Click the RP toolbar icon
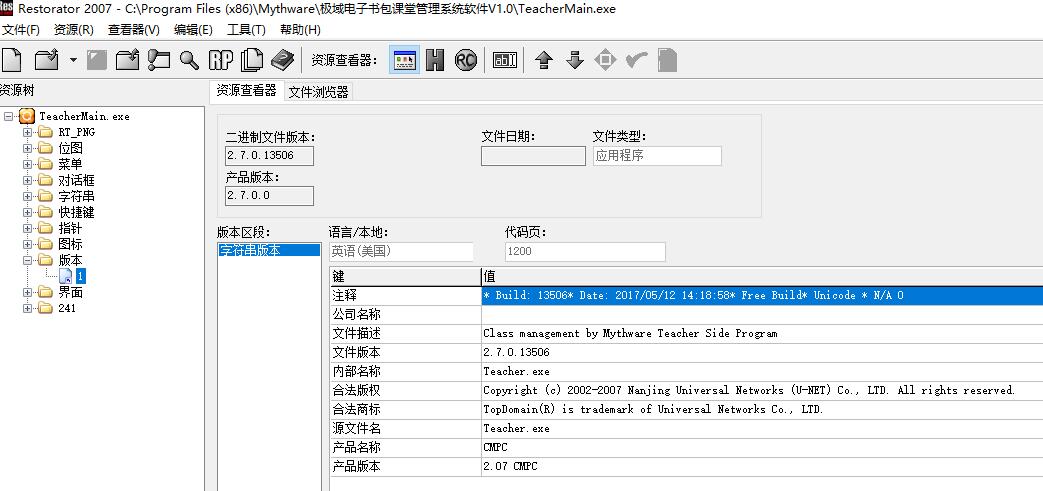The width and height of the screenshot is (1043, 491). [220, 60]
